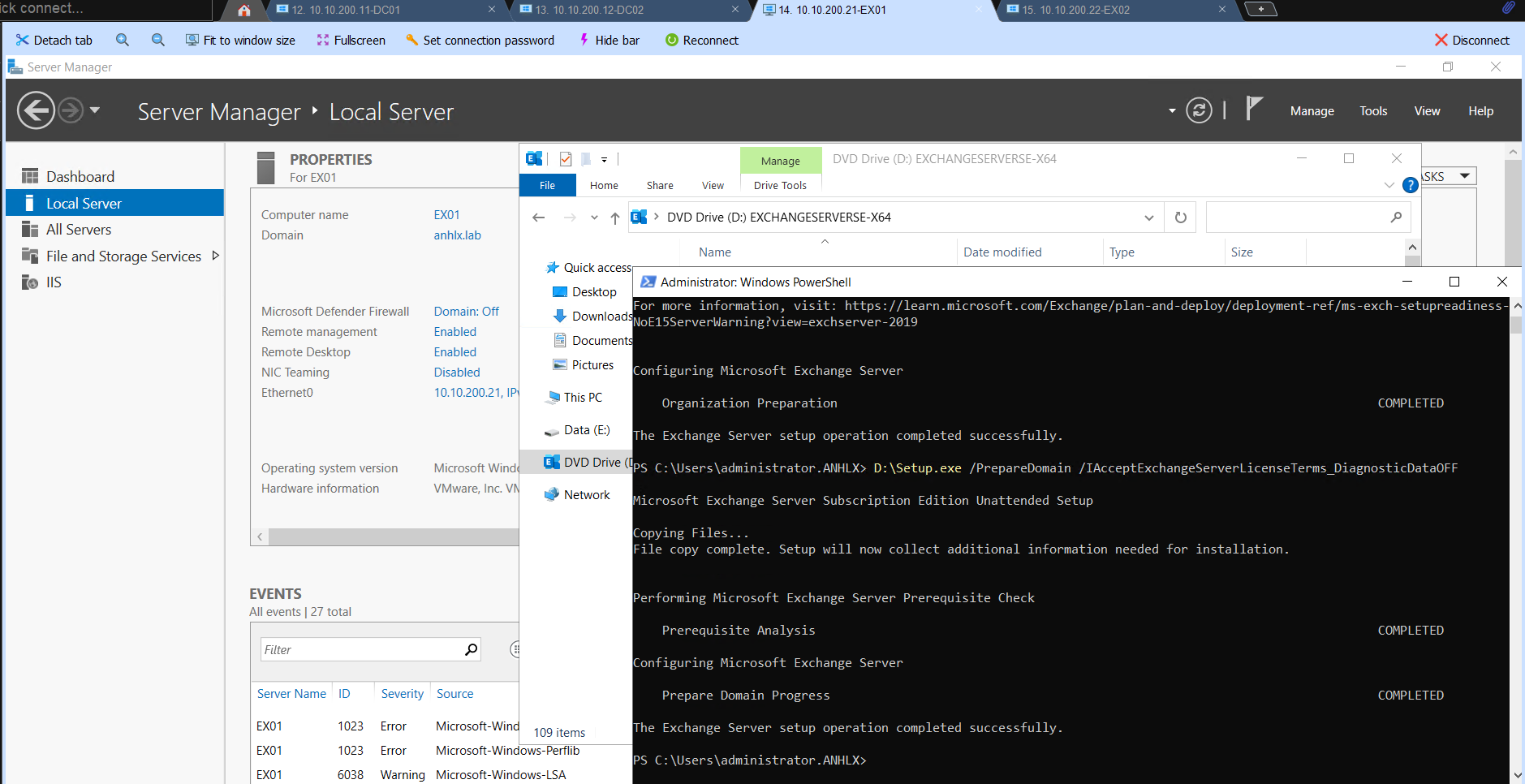Click the Reconnect button
The width and height of the screenshot is (1525, 784).
pyautogui.click(x=701, y=40)
